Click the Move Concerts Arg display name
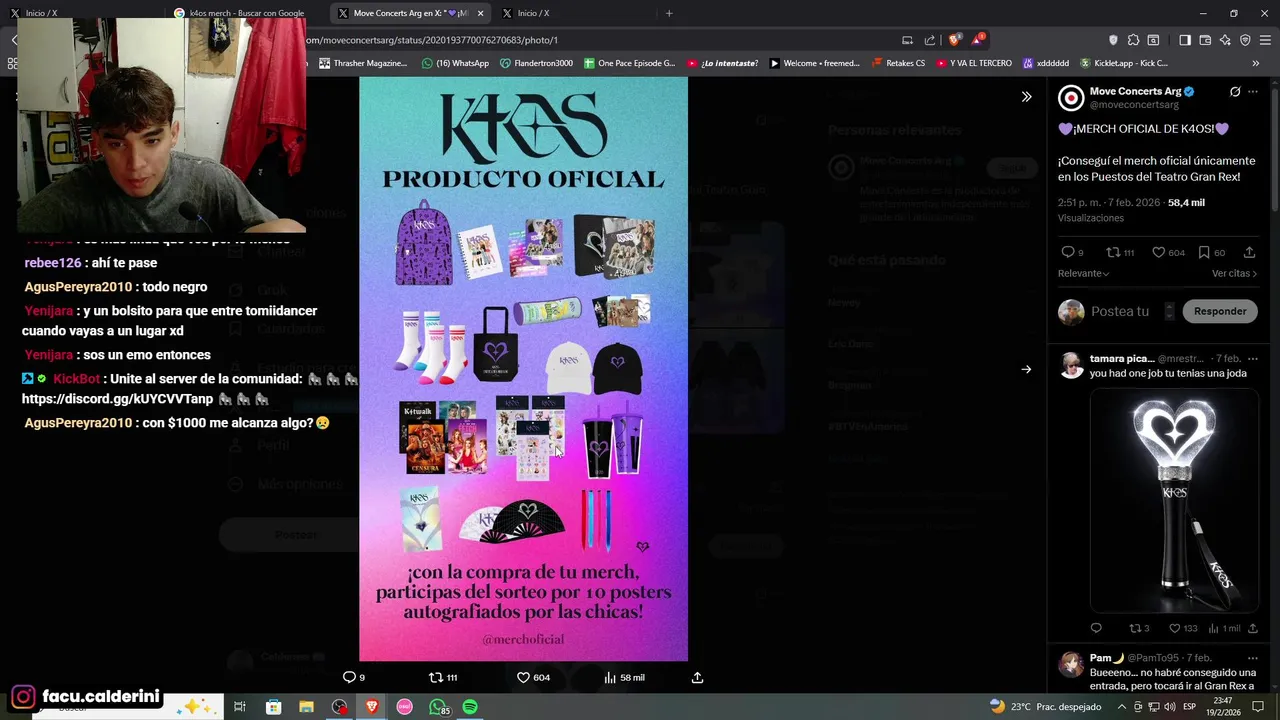The height and width of the screenshot is (720, 1280). click(1135, 91)
